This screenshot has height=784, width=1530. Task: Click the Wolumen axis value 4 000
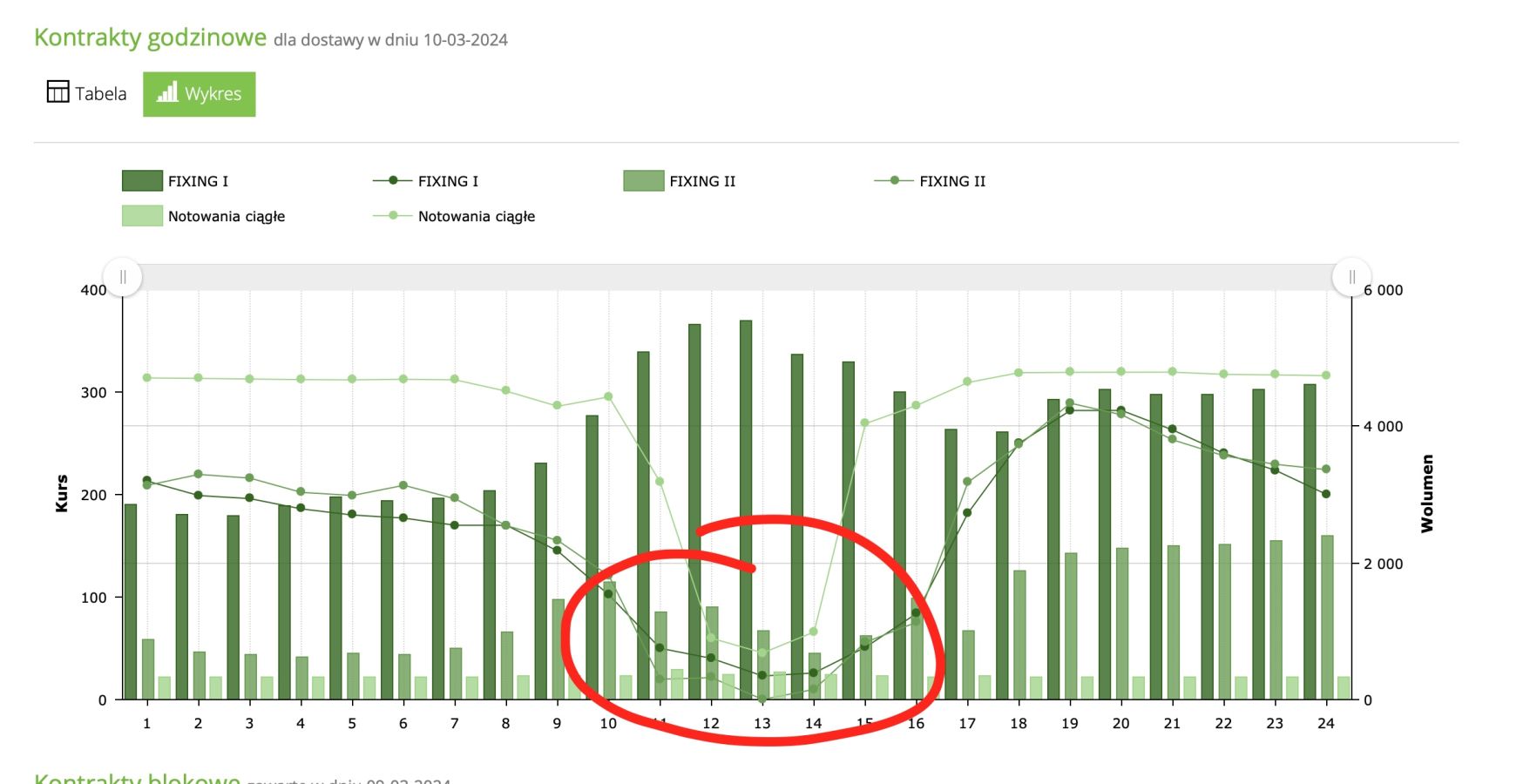pos(1383,426)
